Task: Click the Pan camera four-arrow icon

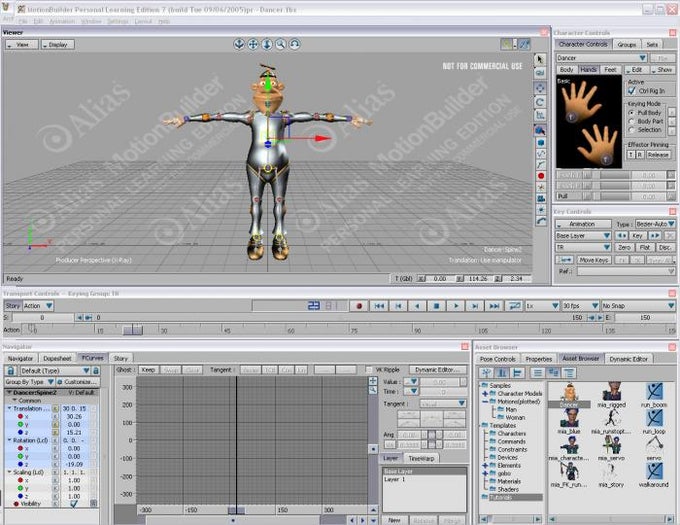Action: pos(253,44)
